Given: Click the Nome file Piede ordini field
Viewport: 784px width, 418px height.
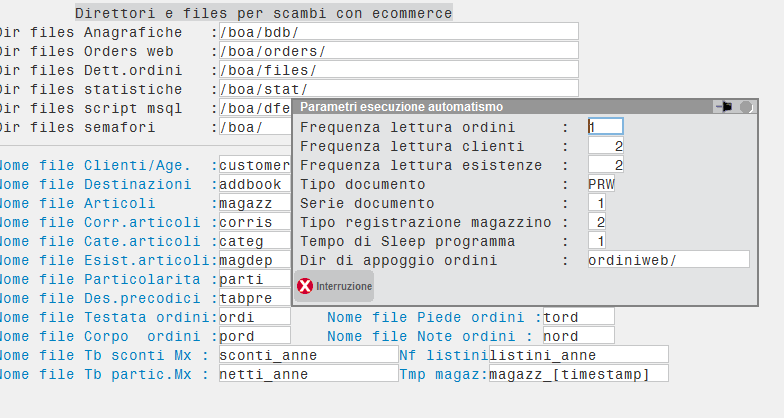Looking at the screenshot, I should [578, 317].
